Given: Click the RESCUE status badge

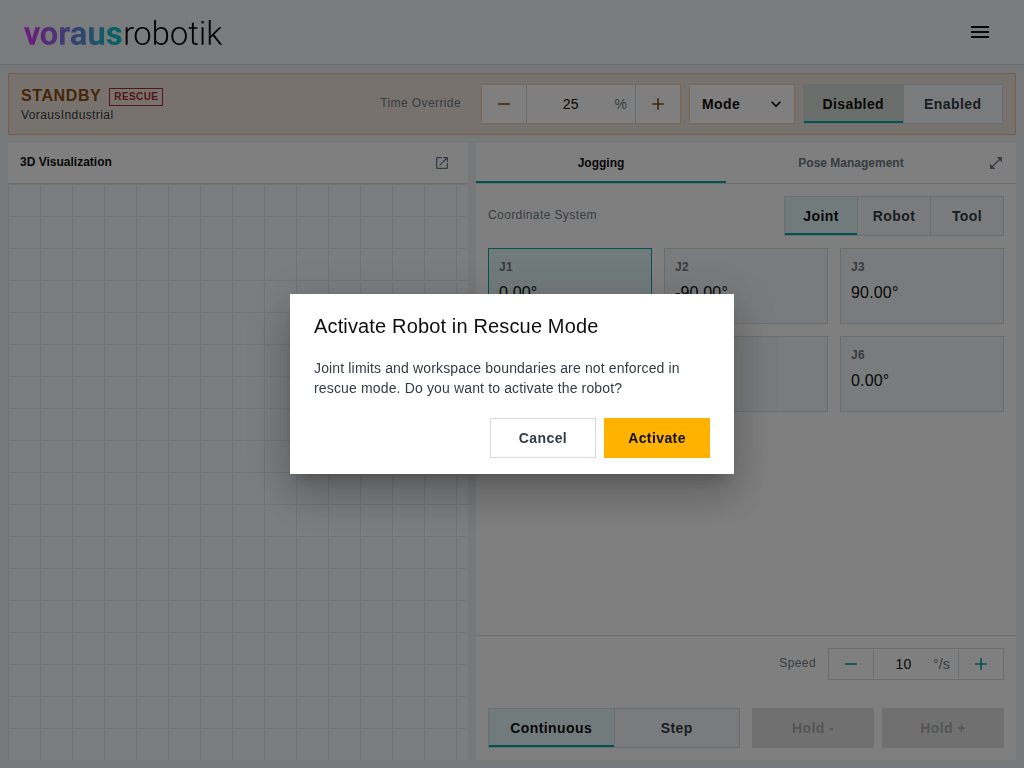Looking at the screenshot, I should (x=136, y=97).
